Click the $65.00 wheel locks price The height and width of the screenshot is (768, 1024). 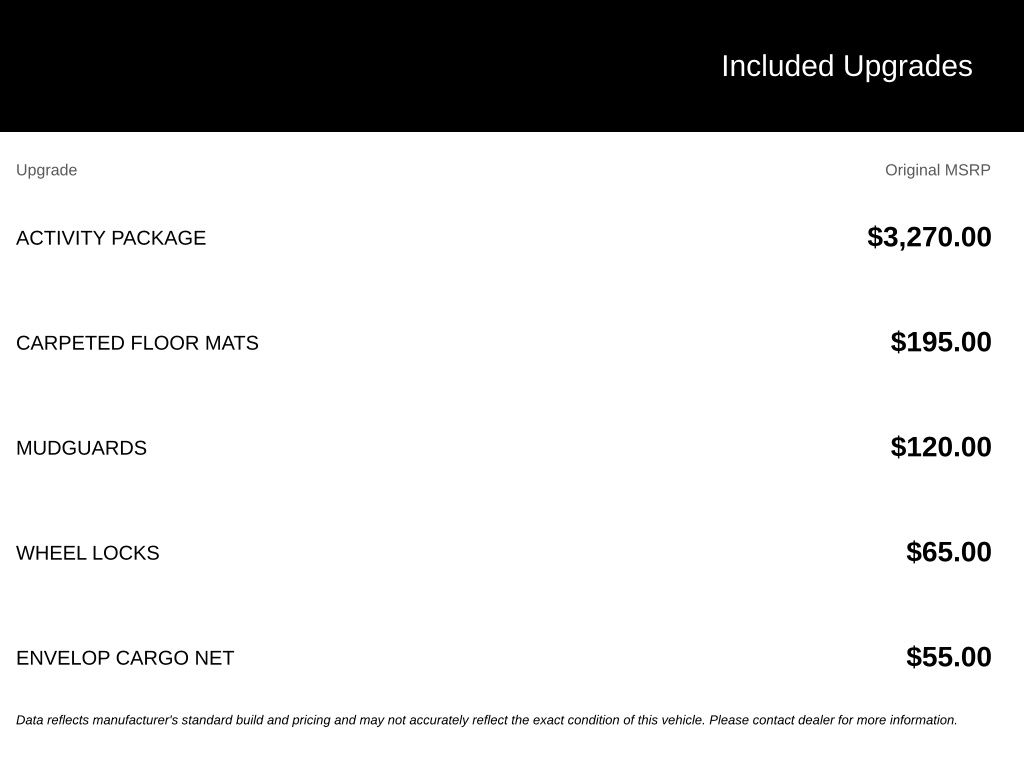(x=948, y=552)
